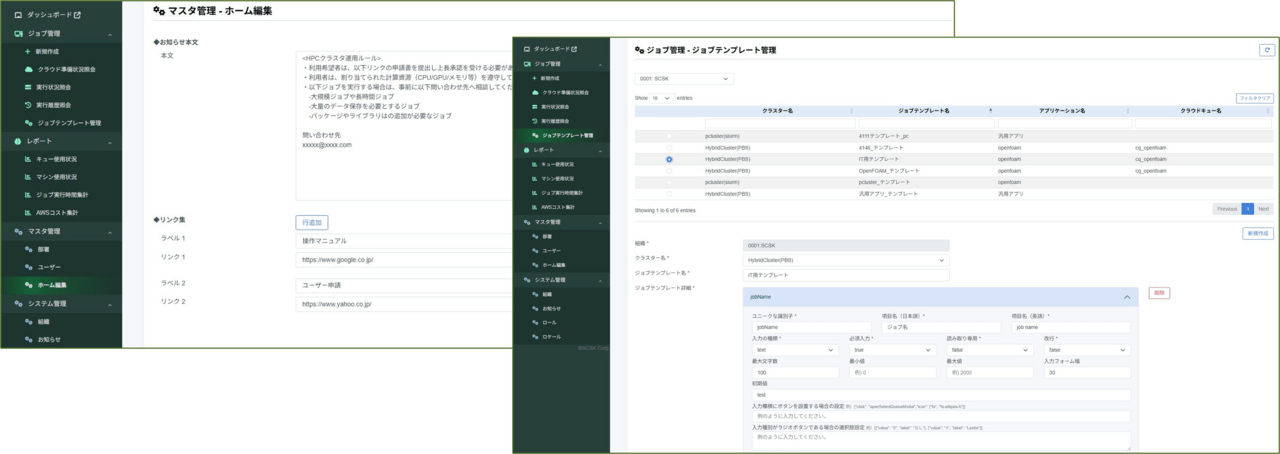Image resolution: width=1280 pixels, height=454 pixels.
Task: Open ユーザー menu item in ホーム編集 window sidebar
Action: [50, 268]
